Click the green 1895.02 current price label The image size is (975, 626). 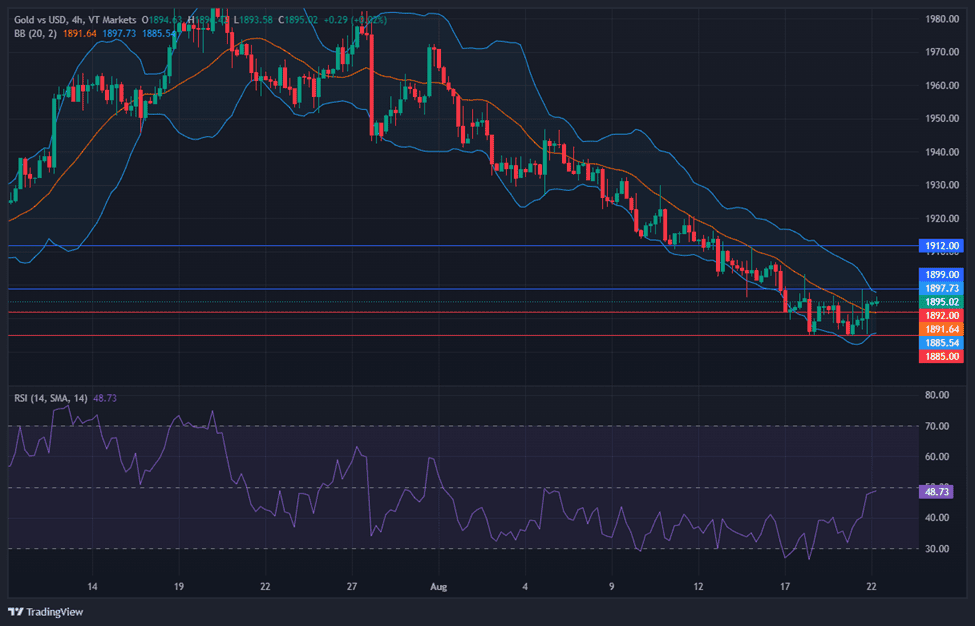(941, 301)
